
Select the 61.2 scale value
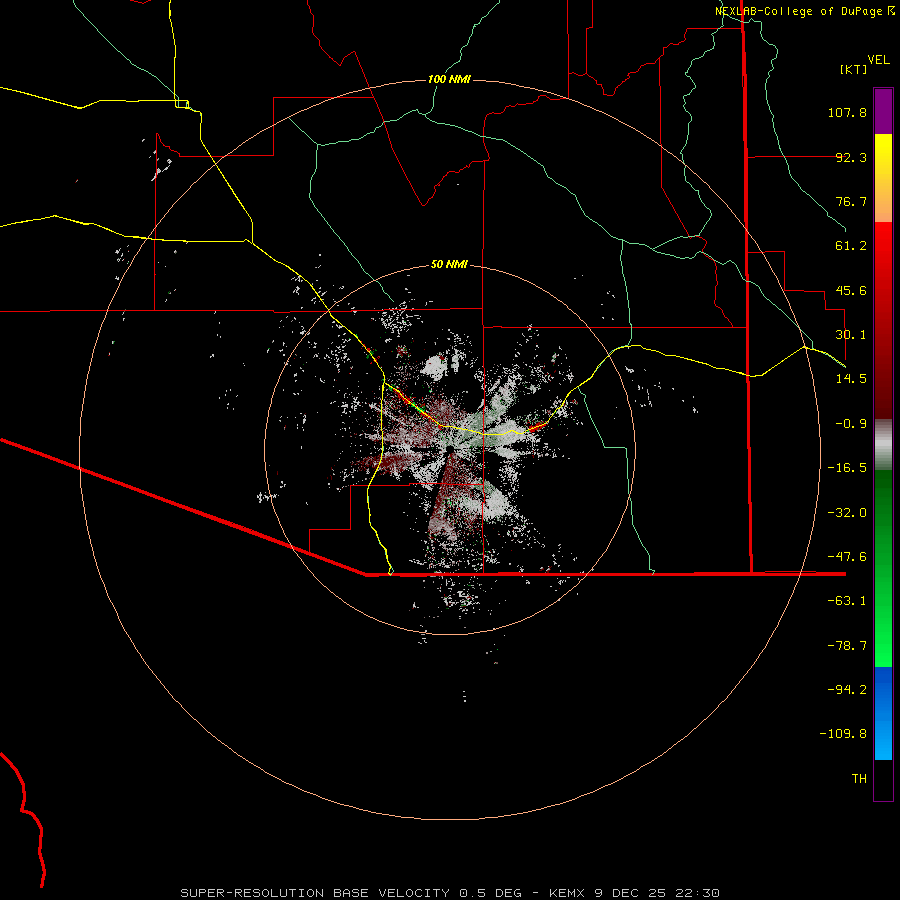851,246
